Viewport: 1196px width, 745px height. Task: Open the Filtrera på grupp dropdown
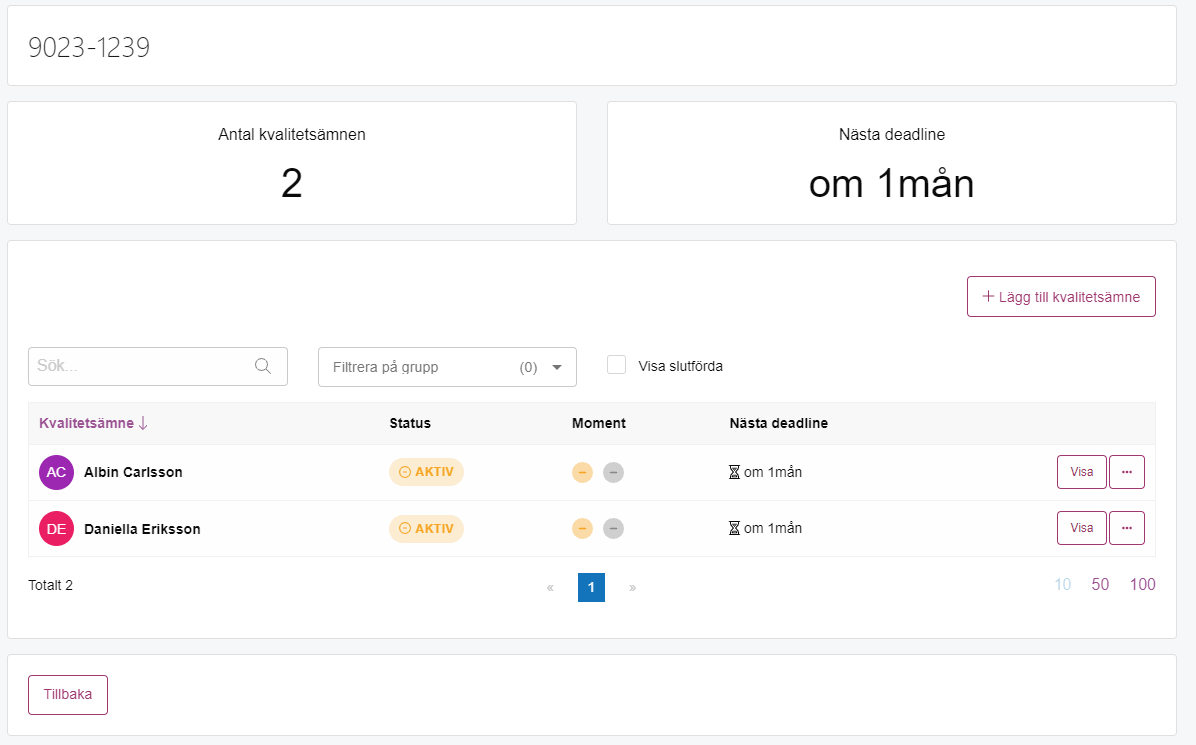coord(447,367)
